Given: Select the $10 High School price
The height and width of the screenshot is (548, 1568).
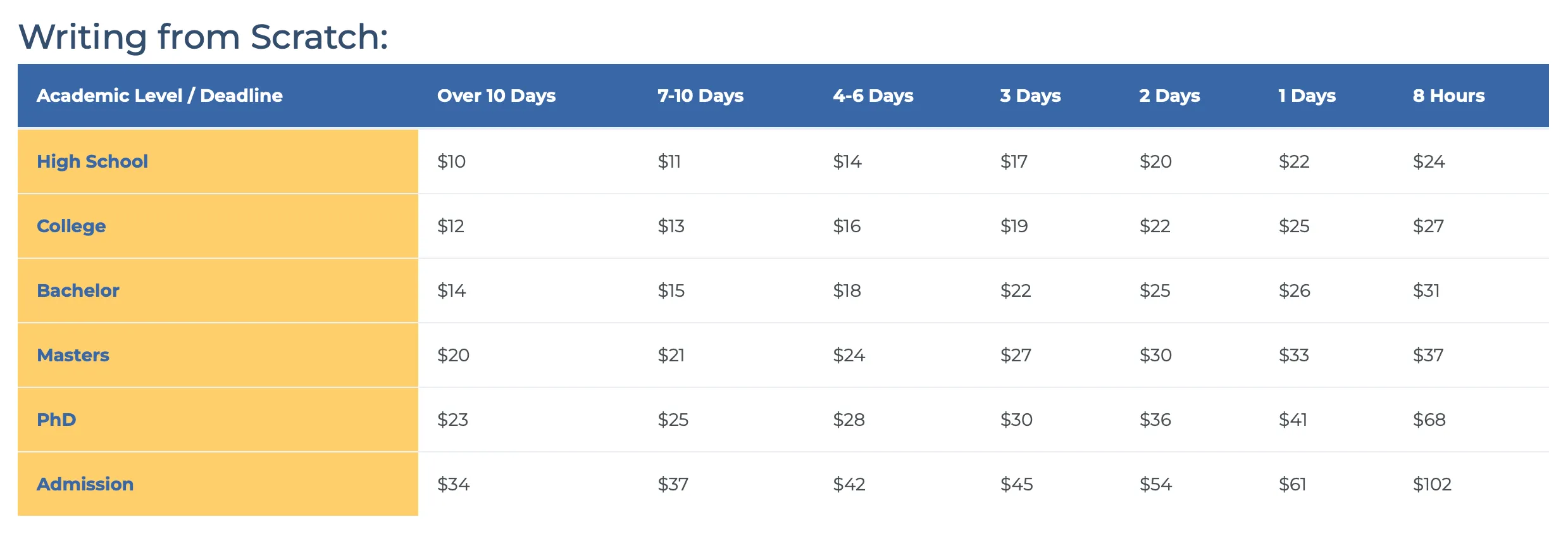Looking at the screenshot, I should click(x=451, y=161).
